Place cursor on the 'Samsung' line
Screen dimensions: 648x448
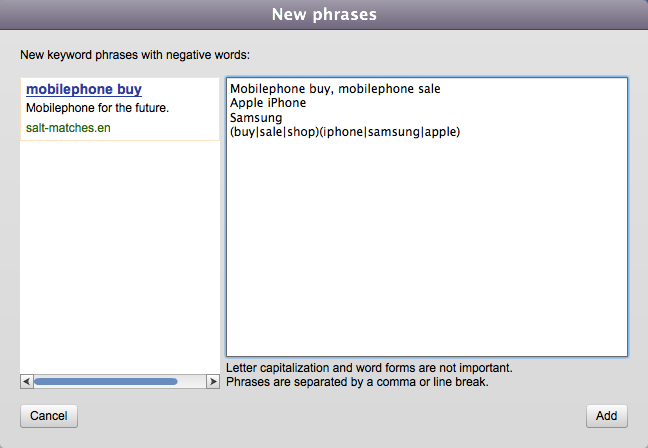point(256,118)
